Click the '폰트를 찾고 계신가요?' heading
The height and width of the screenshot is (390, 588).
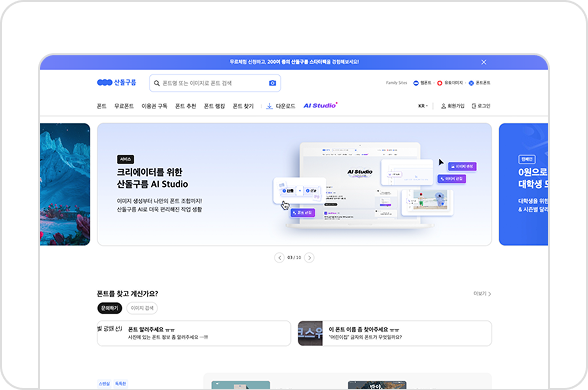point(128,294)
